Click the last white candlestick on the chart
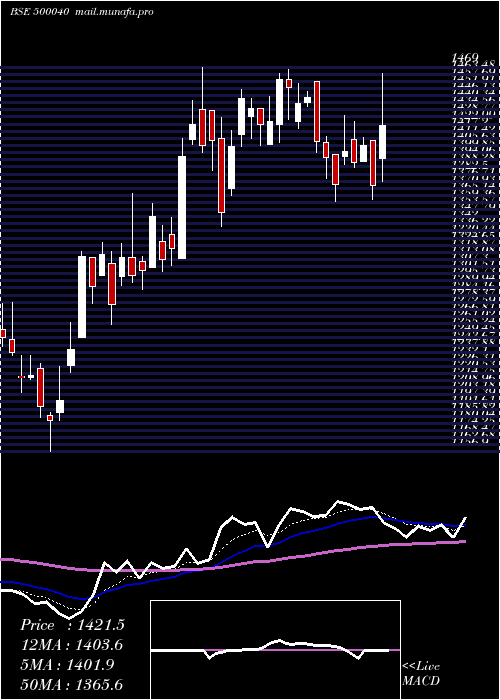This screenshot has height=700, width=500. point(383,142)
